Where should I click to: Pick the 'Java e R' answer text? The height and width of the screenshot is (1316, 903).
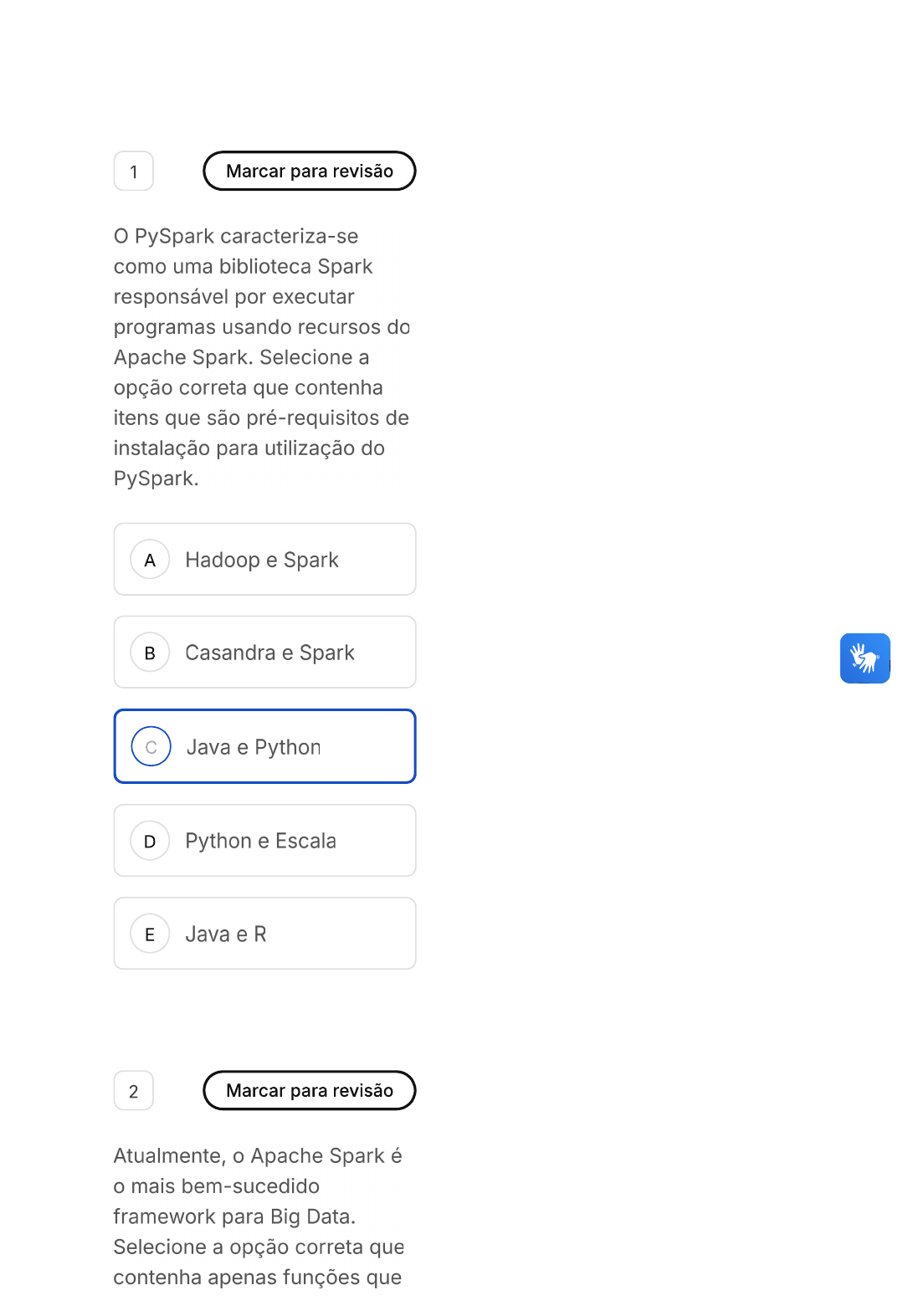pyautogui.click(x=226, y=934)
